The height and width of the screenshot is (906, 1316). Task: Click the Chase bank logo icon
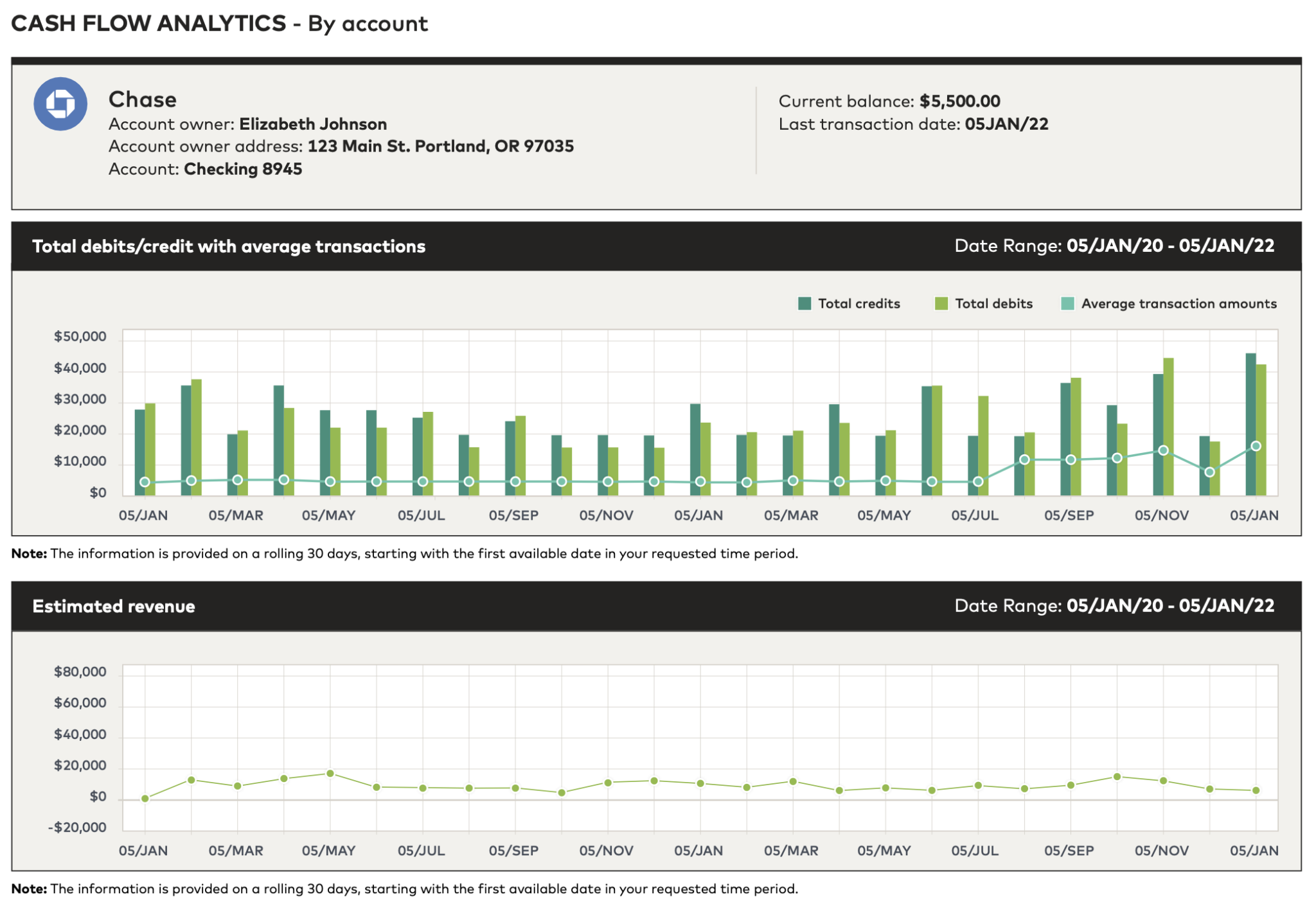click(x=60, y=104)
